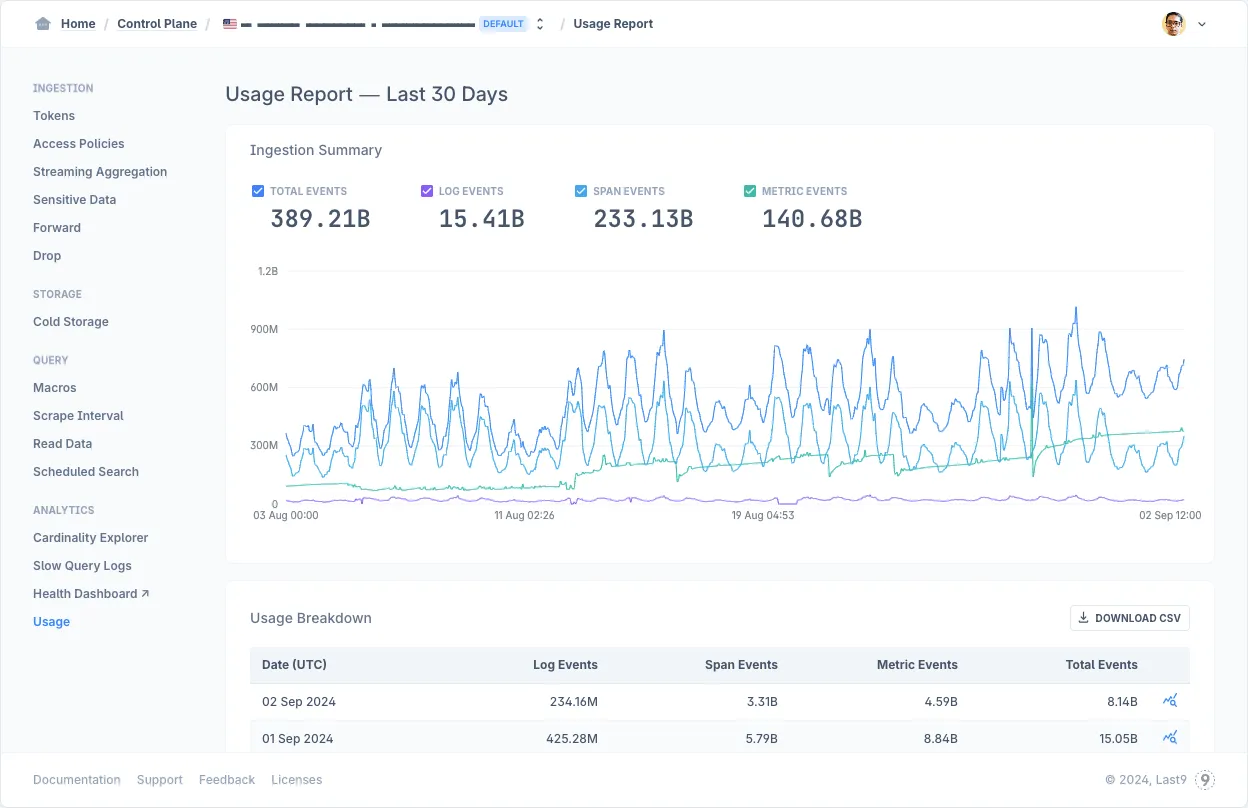Open the user account menu chevron

1202,25
